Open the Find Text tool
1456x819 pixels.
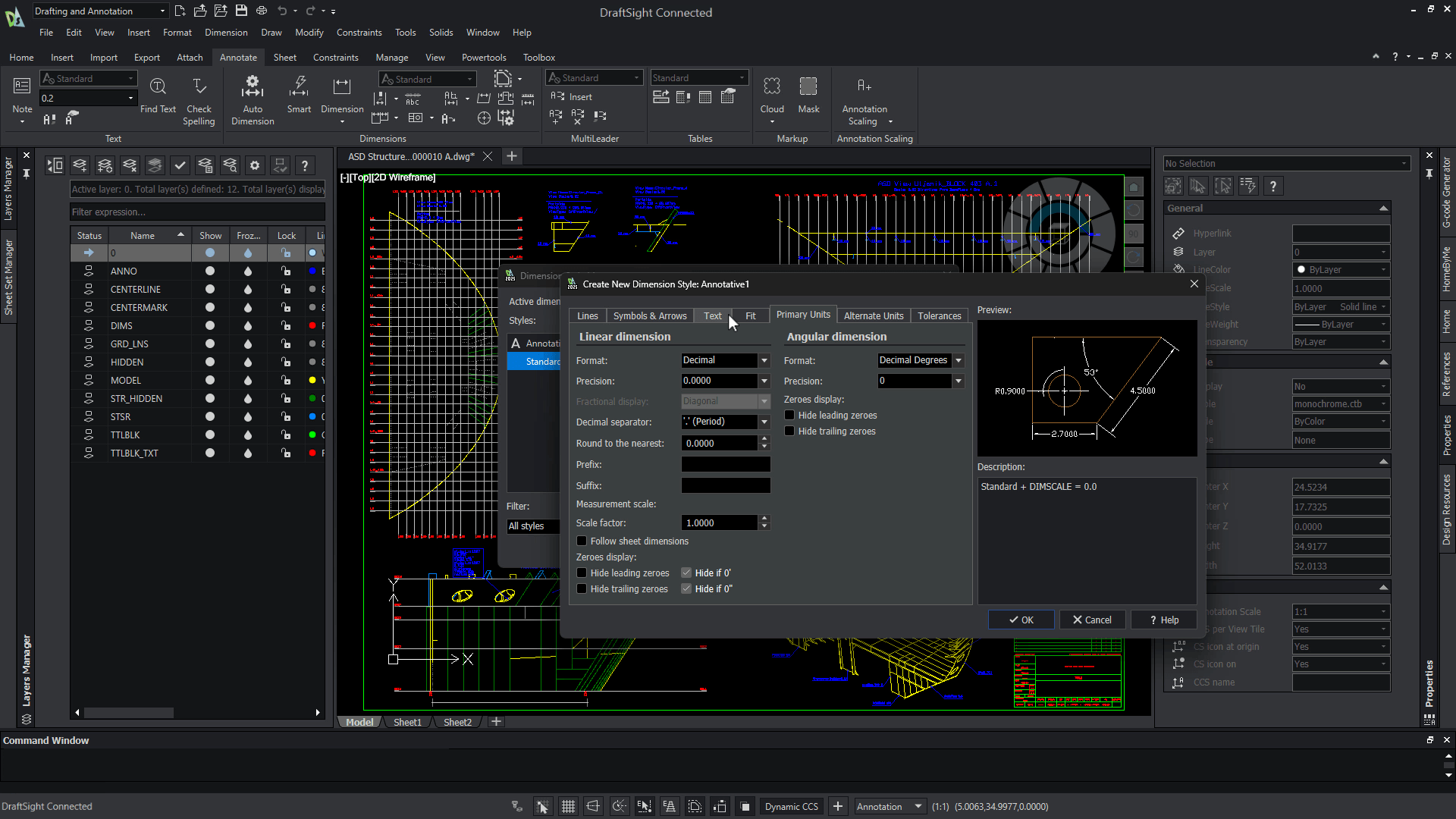[x=158, y=87]
